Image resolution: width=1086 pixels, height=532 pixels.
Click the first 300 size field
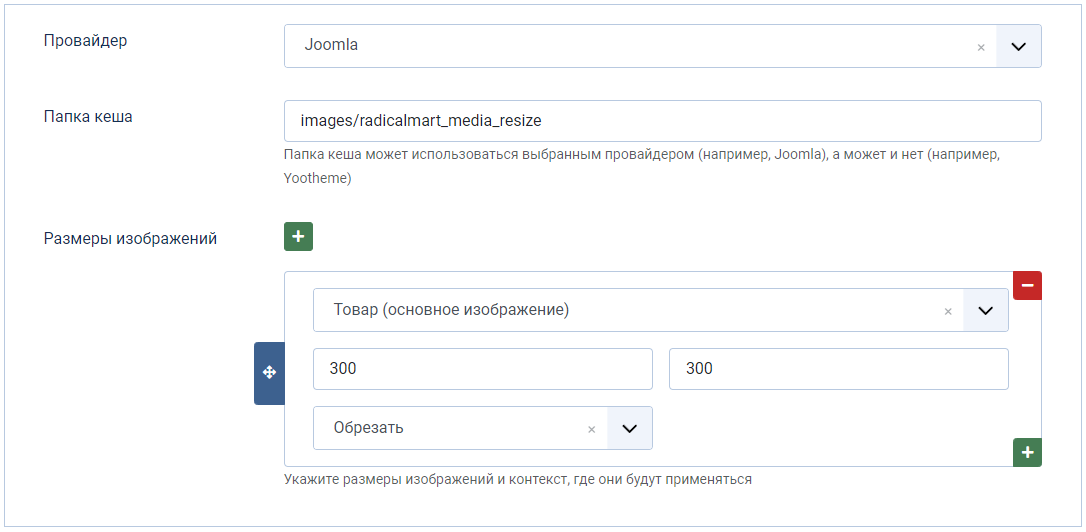482,369
